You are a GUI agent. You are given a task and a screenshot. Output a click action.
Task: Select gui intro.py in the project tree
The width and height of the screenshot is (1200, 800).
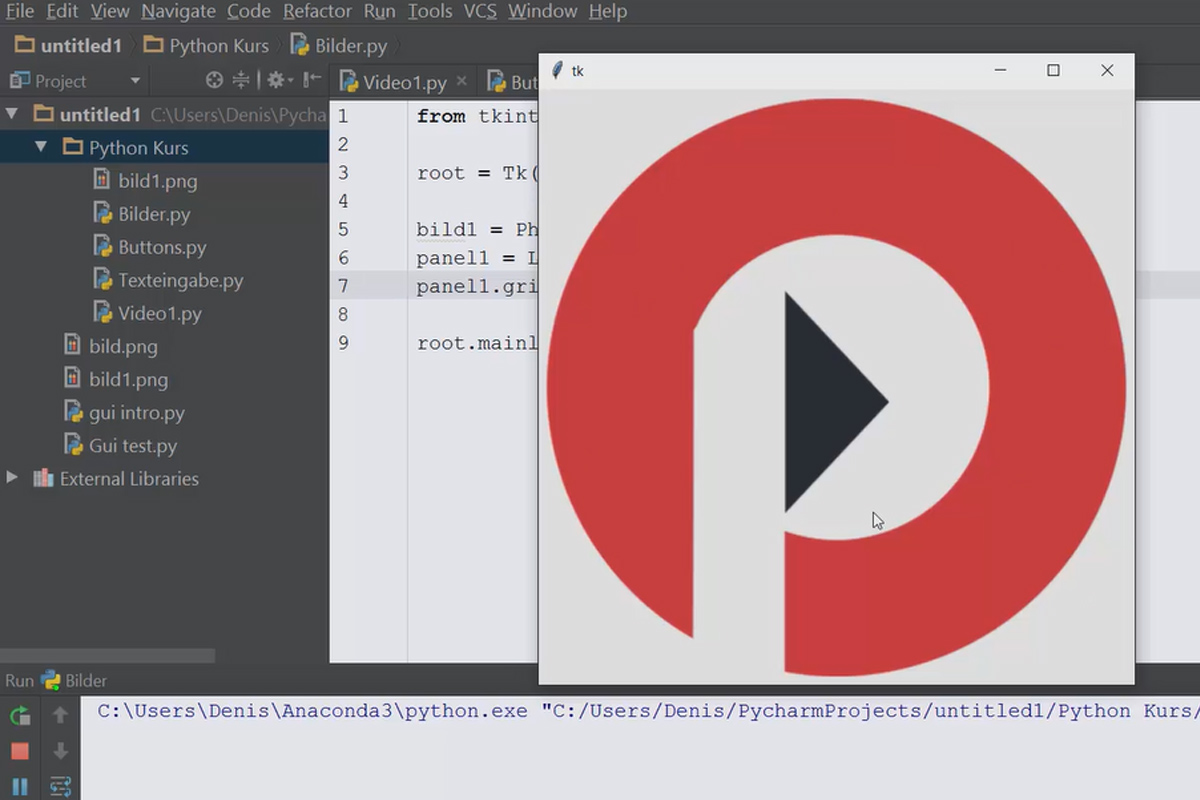click(124, 412)
